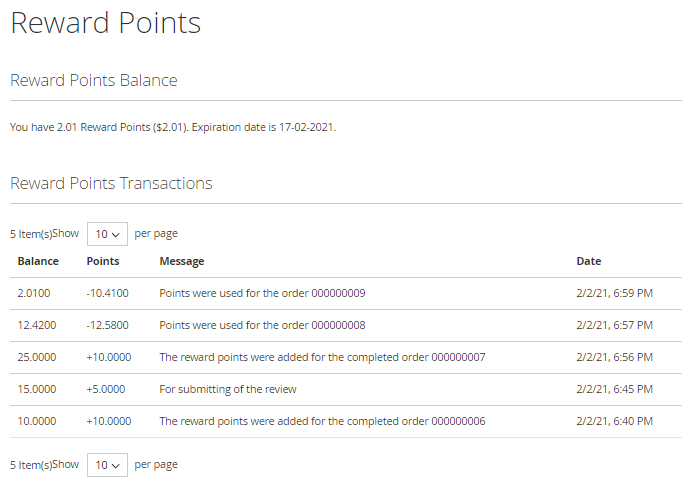
Task: Open the bottom per-page dropdown
Action: pos(107,465)
